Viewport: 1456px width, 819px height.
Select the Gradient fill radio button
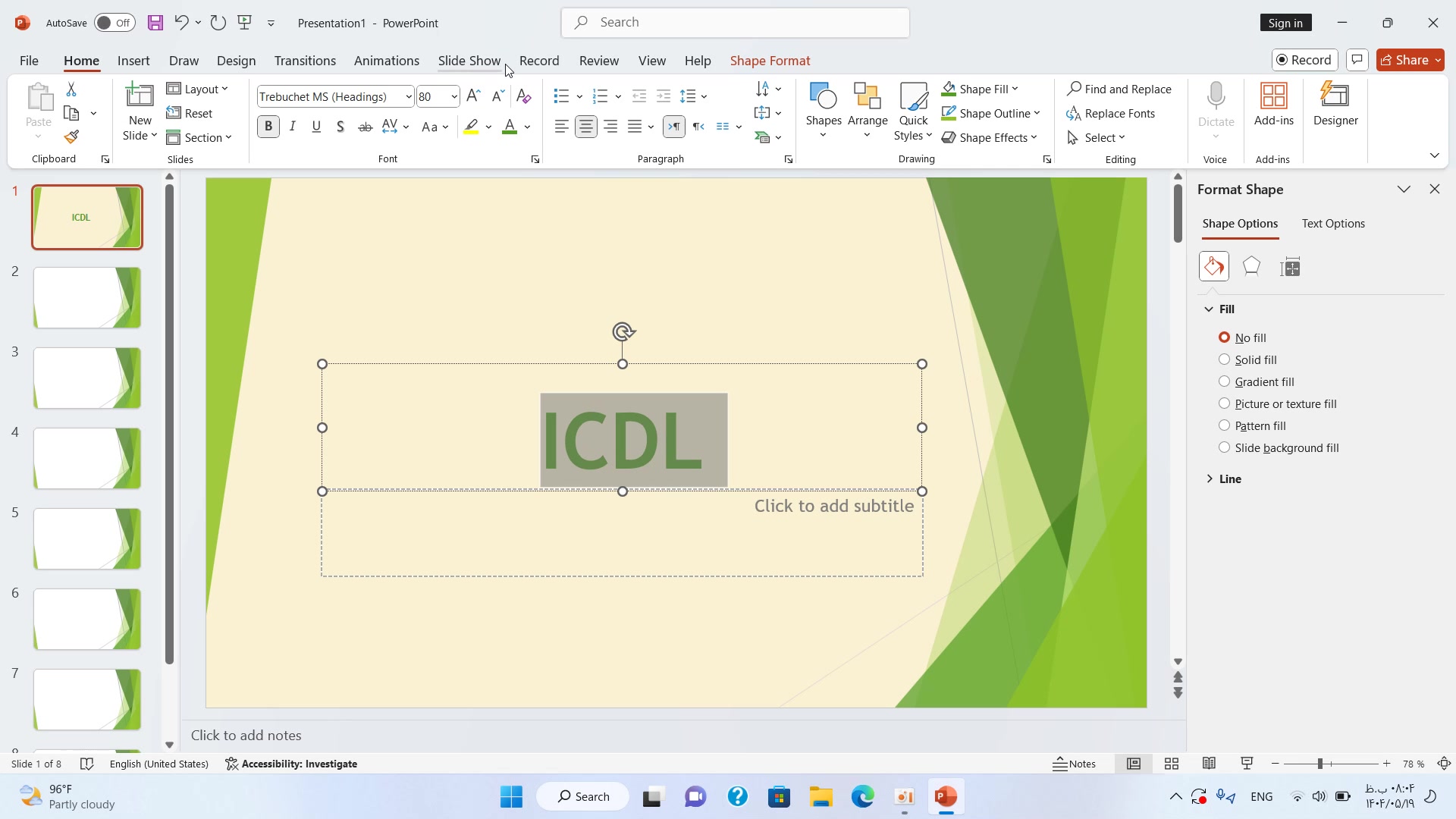pos(1224,381)
